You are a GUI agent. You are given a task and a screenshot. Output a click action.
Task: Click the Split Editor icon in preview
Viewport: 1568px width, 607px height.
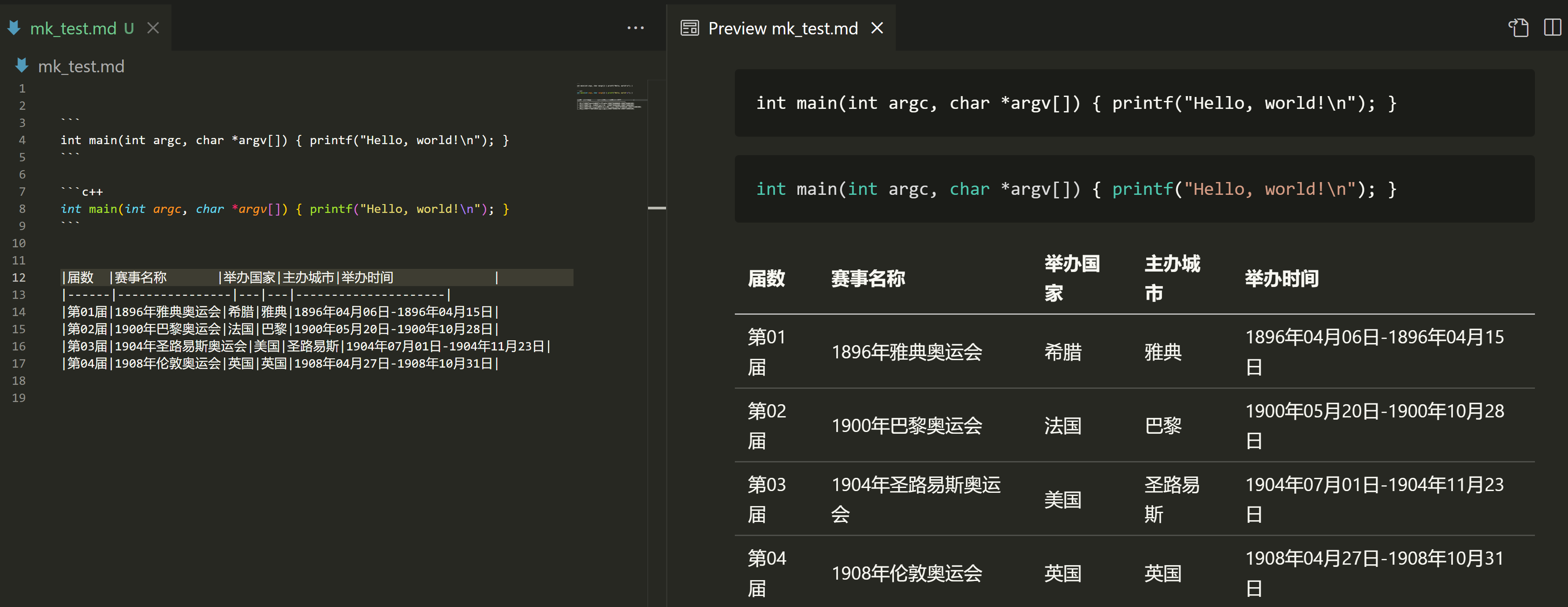1553,28
